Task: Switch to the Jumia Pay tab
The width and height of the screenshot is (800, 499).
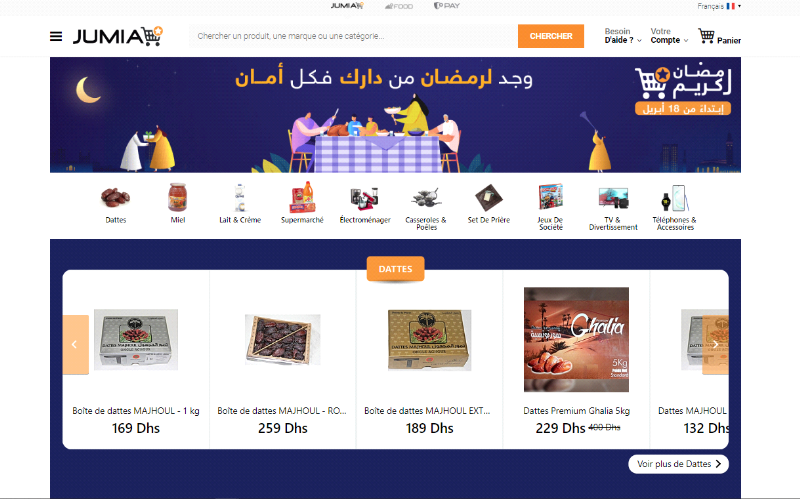Action: point(446,6)
